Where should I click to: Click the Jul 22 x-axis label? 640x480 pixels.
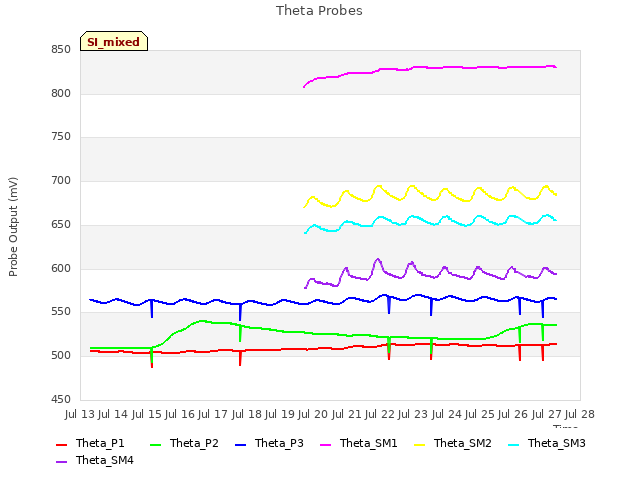tap(380, 414)
